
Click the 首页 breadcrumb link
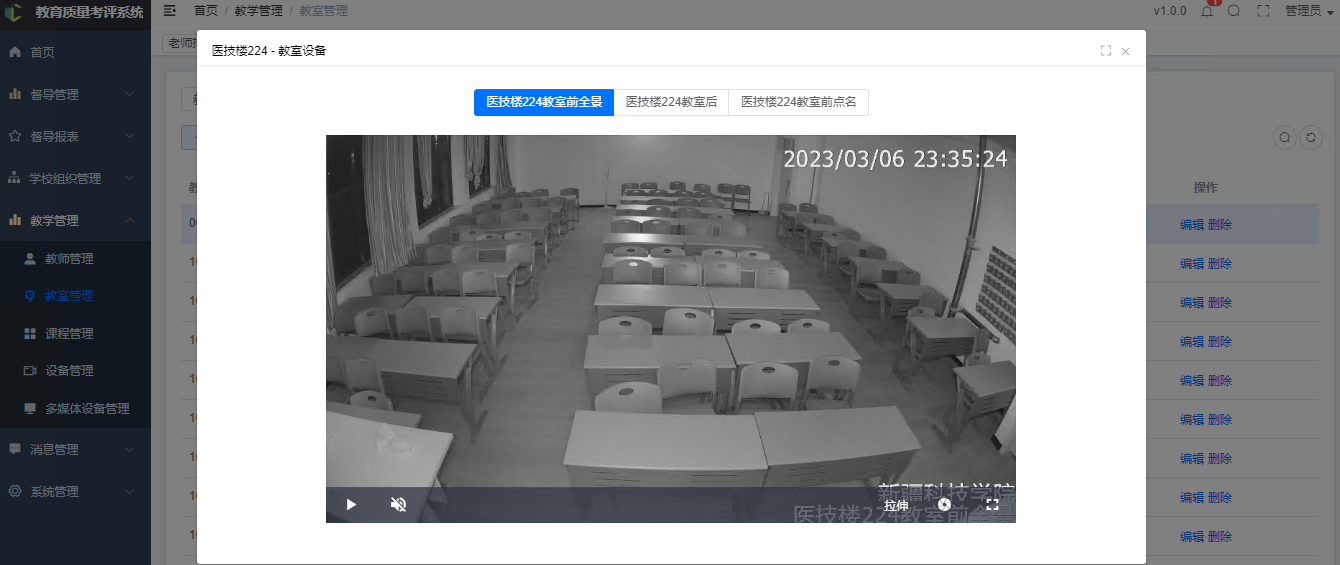pos(205,11)
